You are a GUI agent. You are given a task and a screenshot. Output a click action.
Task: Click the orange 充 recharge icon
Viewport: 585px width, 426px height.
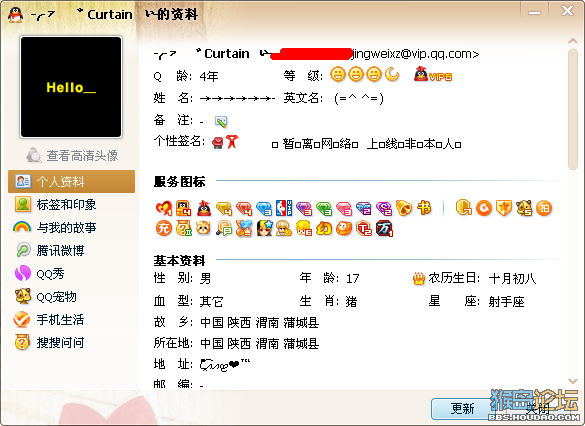(164, 228)
